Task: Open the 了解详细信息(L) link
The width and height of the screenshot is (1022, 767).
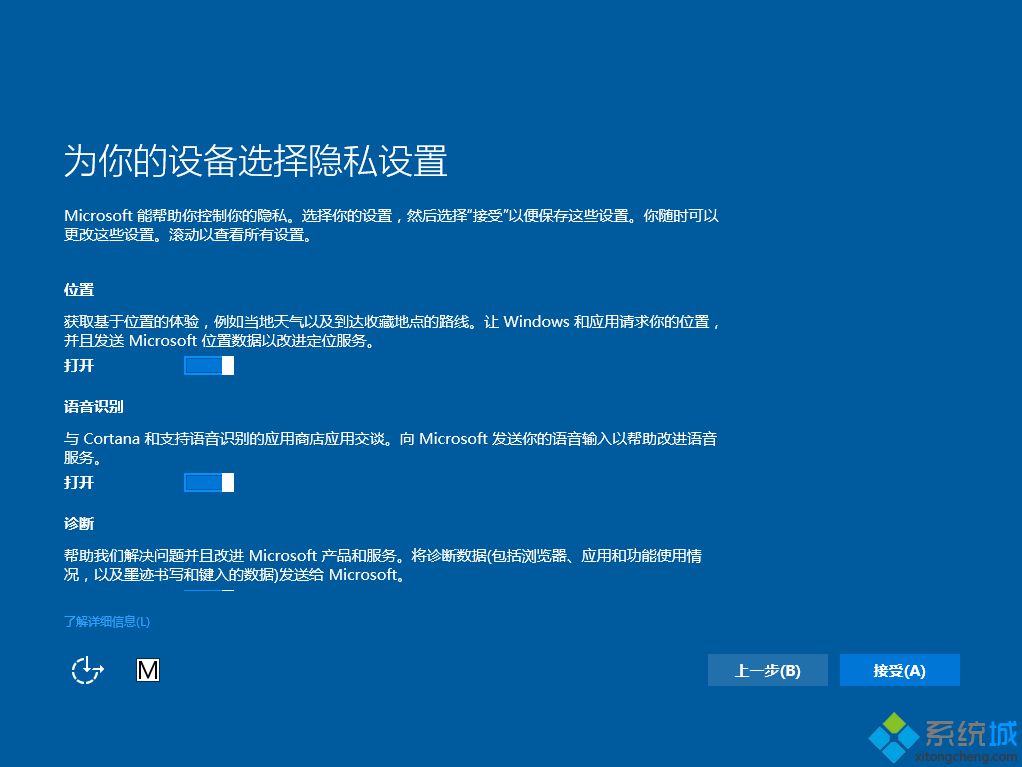Action: (x=105, y=621)
